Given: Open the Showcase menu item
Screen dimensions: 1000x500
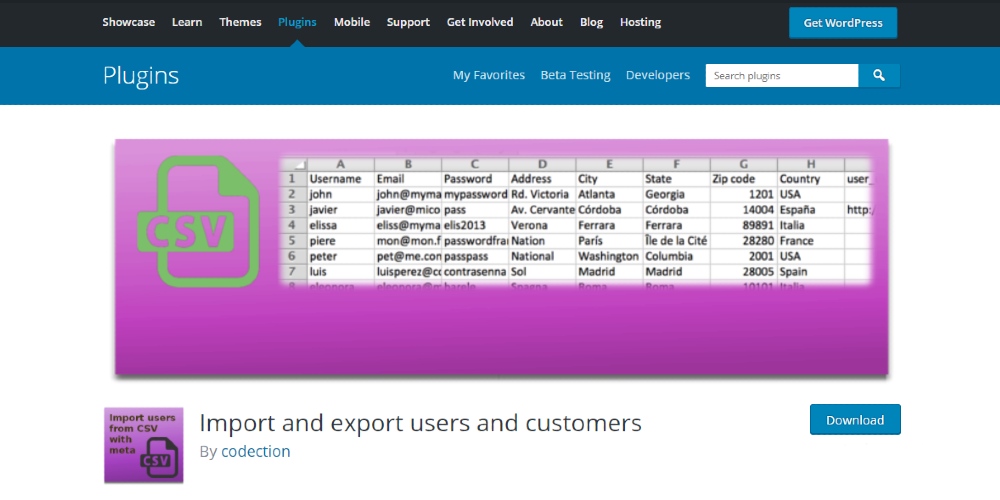Looking at the screenshot, I should [128, 22].
